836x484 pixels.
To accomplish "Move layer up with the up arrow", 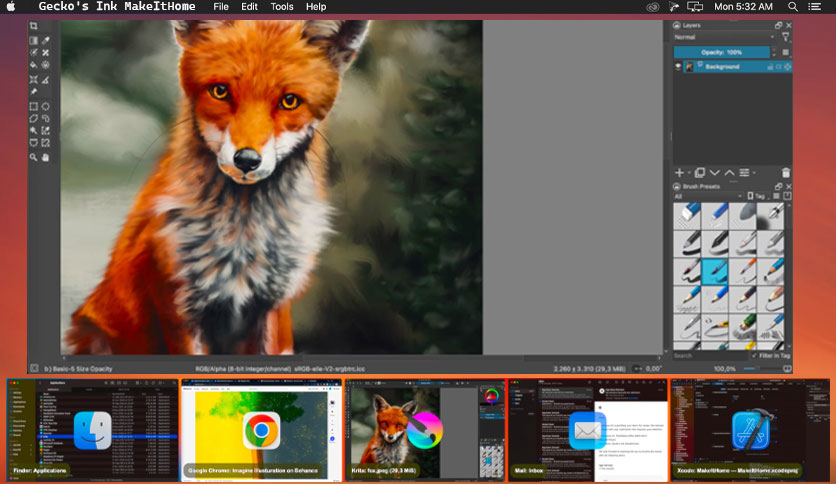I will tap(729, 173).
